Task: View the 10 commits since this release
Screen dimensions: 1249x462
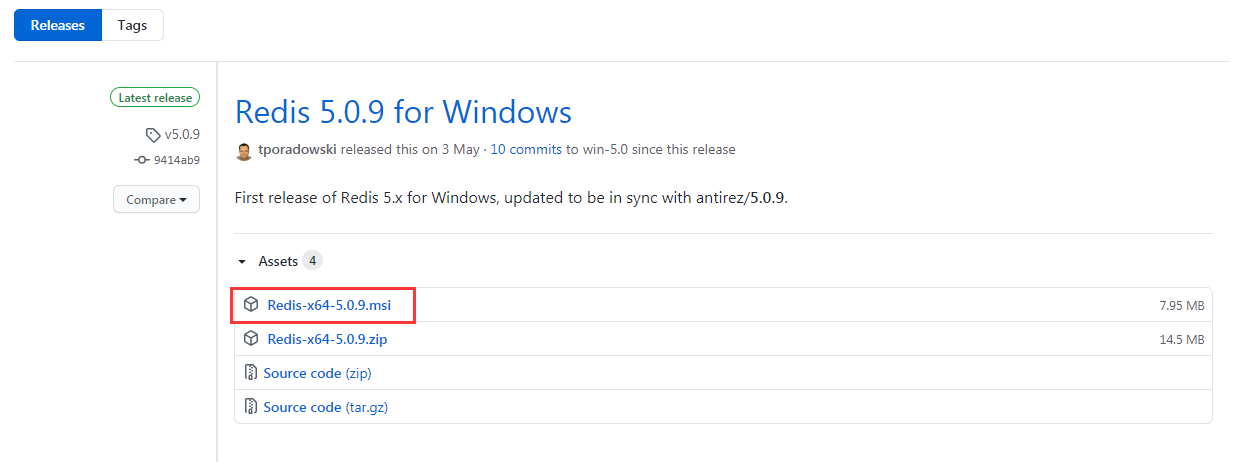Action: [x=527, y=150]
